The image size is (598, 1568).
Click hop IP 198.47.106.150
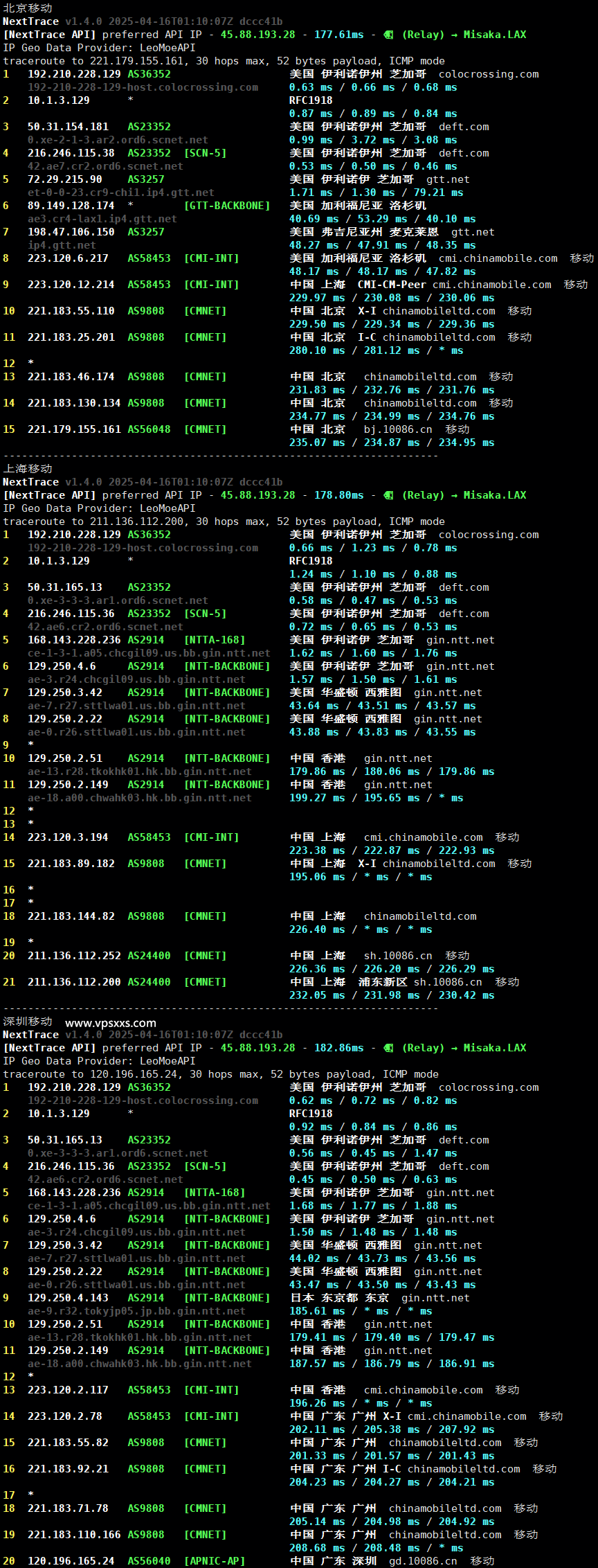71,232
